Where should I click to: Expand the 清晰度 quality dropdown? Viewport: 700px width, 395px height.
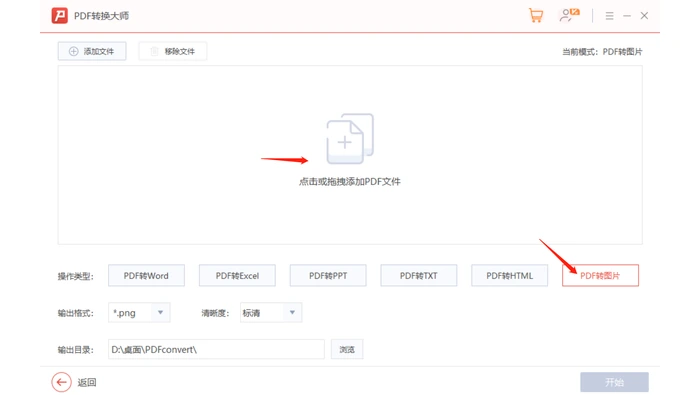pos(271,313)
